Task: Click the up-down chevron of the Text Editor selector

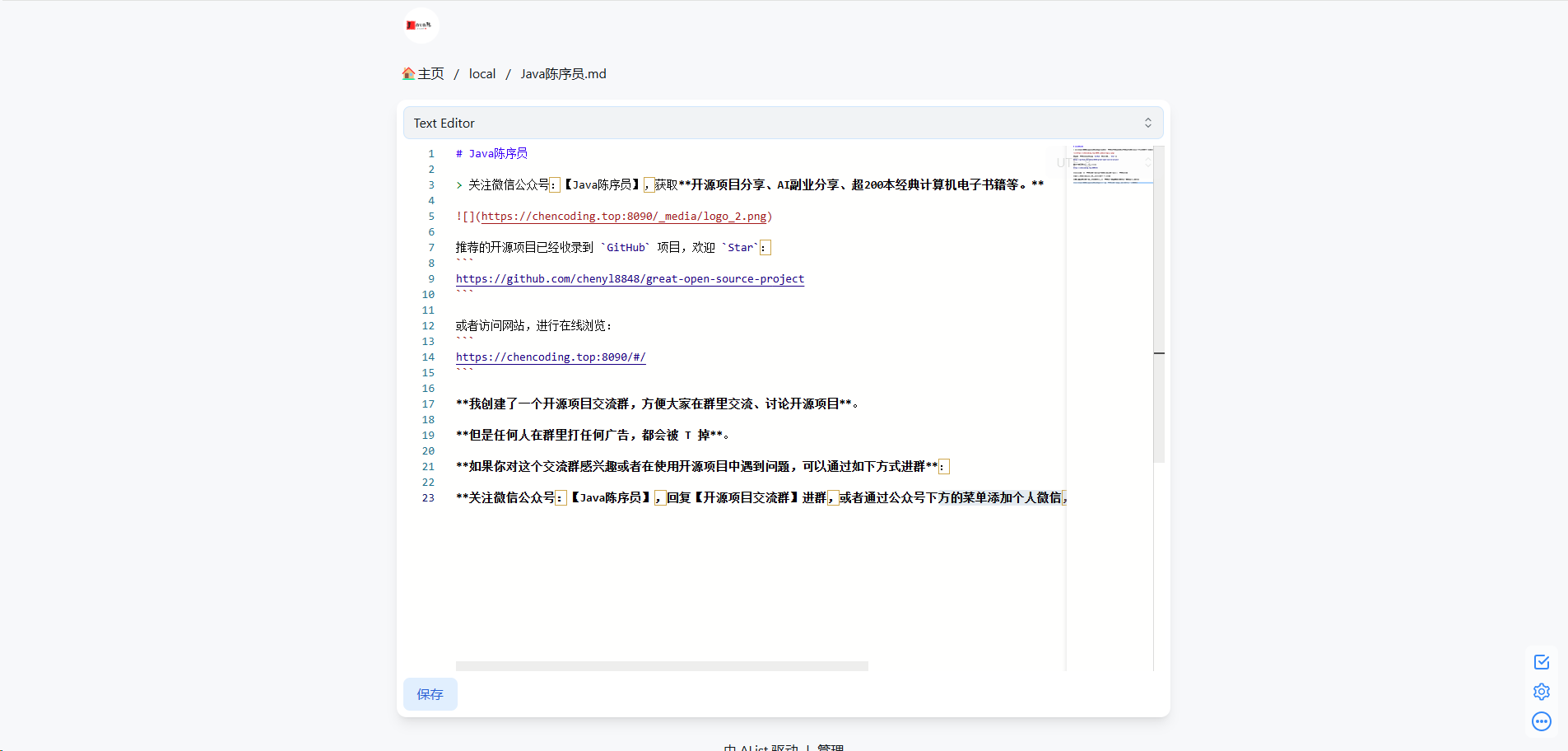Action: (x=1147, y=123)
